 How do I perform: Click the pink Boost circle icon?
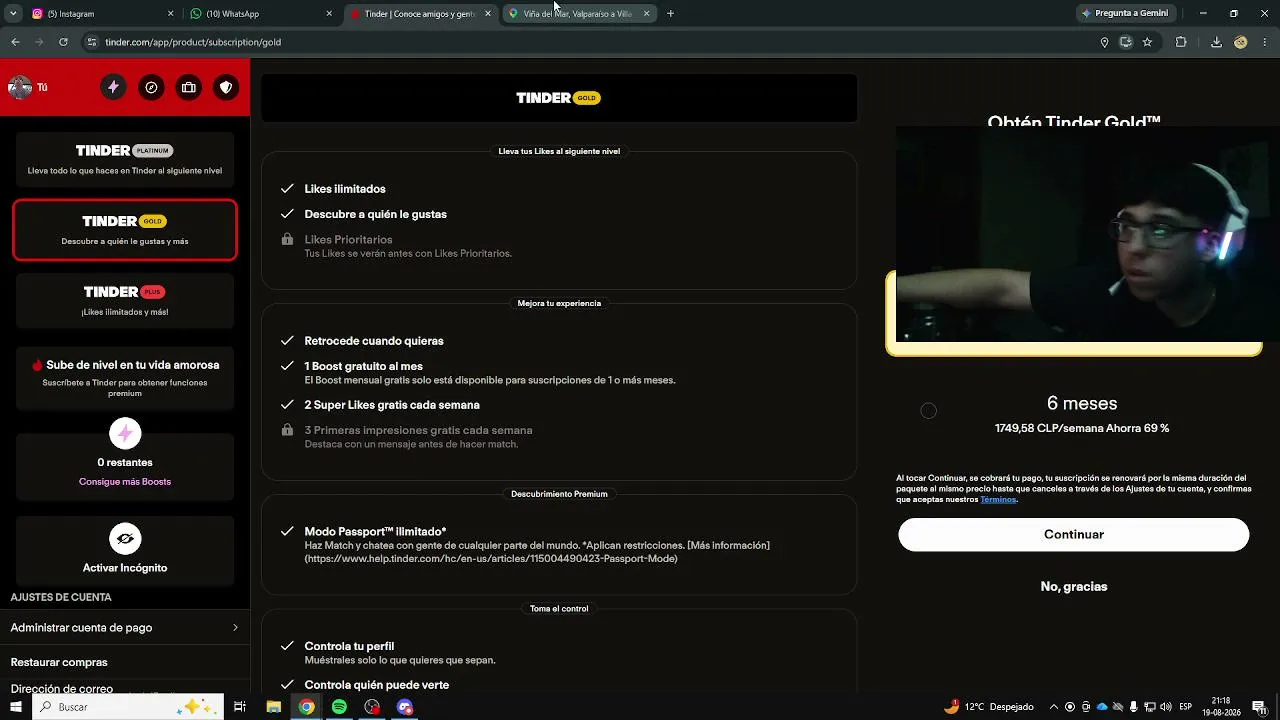[x=125, y=433]
